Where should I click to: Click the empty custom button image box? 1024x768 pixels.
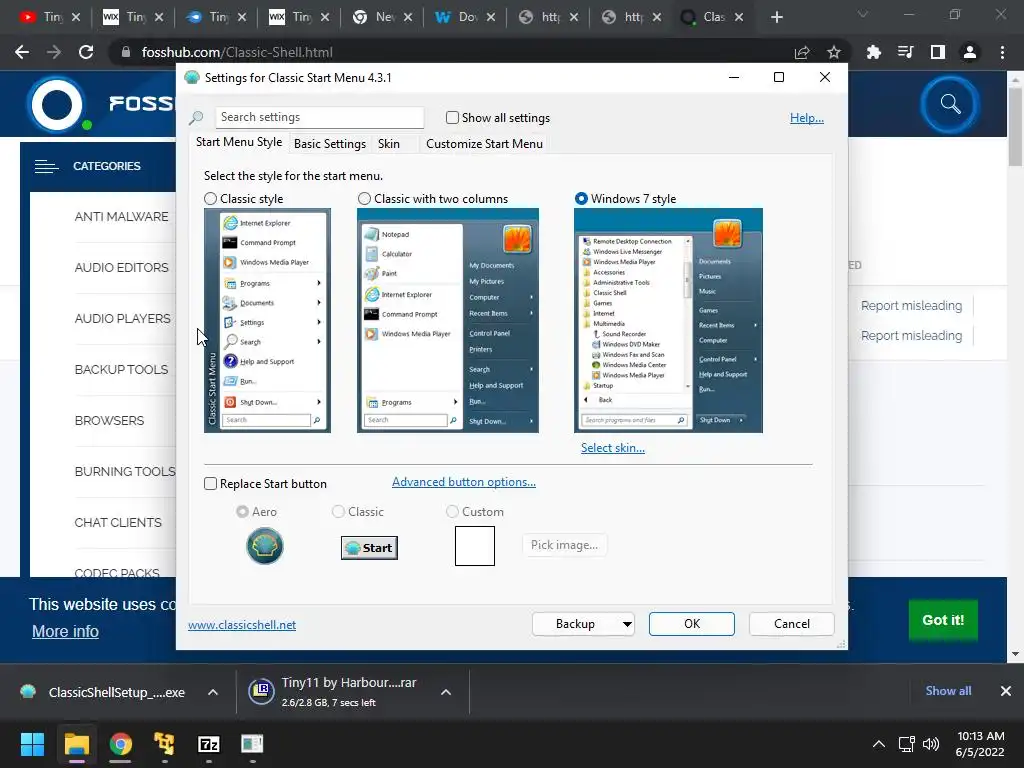475,546
